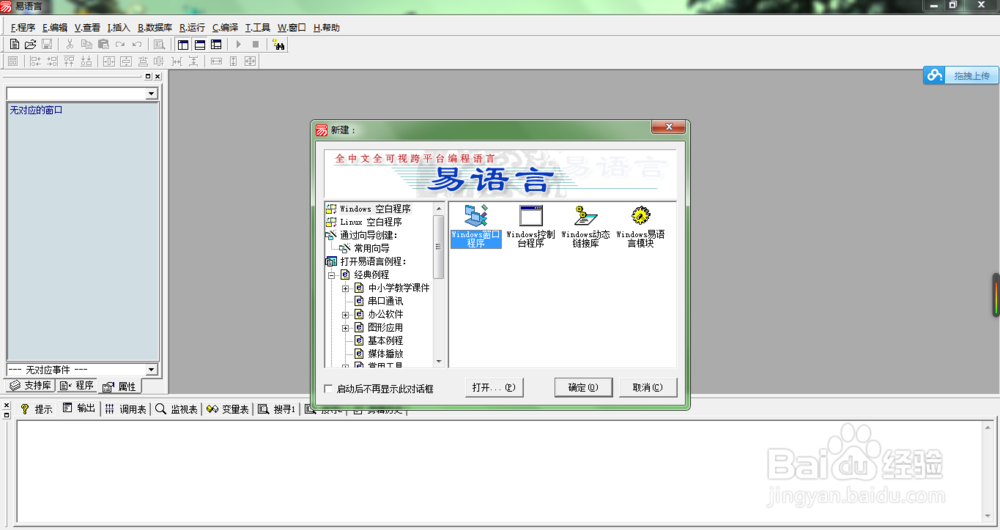
Task: Open the T.工具 menu
Action: tap(258, 27)
